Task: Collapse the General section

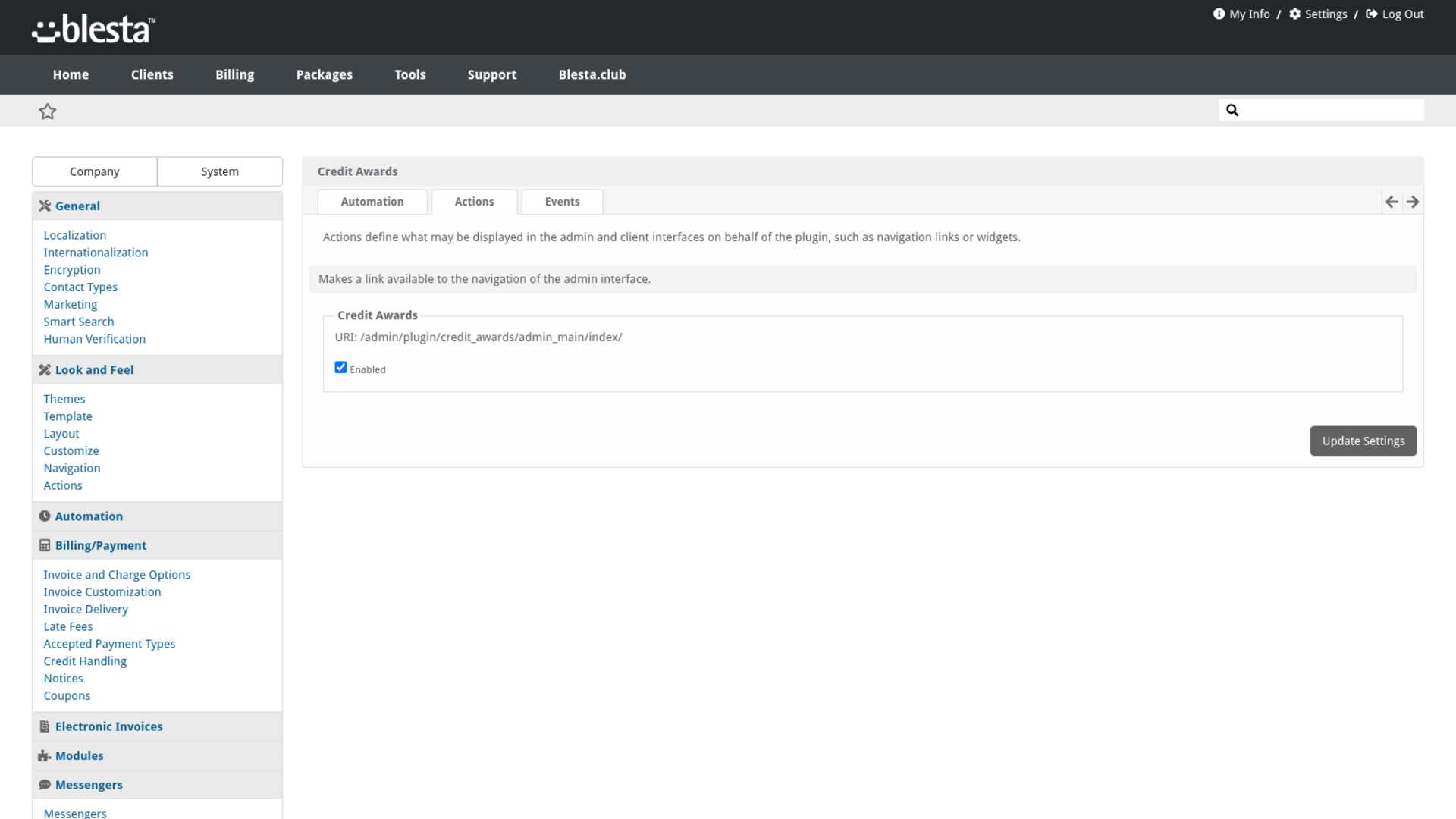Action: (158, 206)
